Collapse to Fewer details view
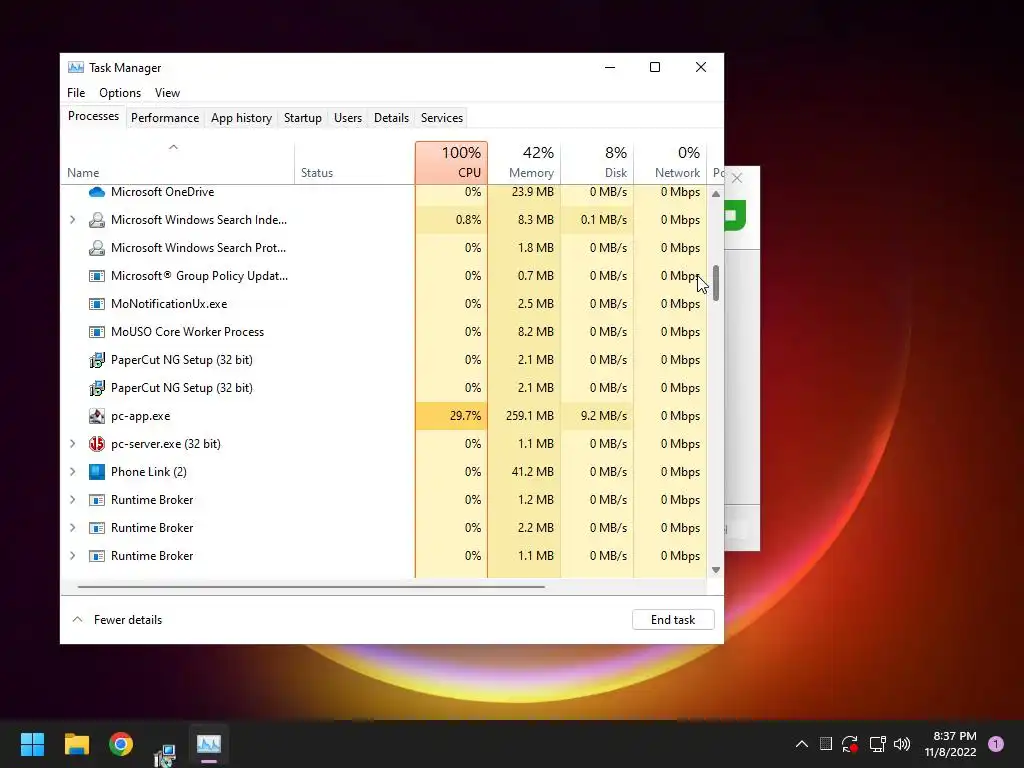 coord(117,620)
